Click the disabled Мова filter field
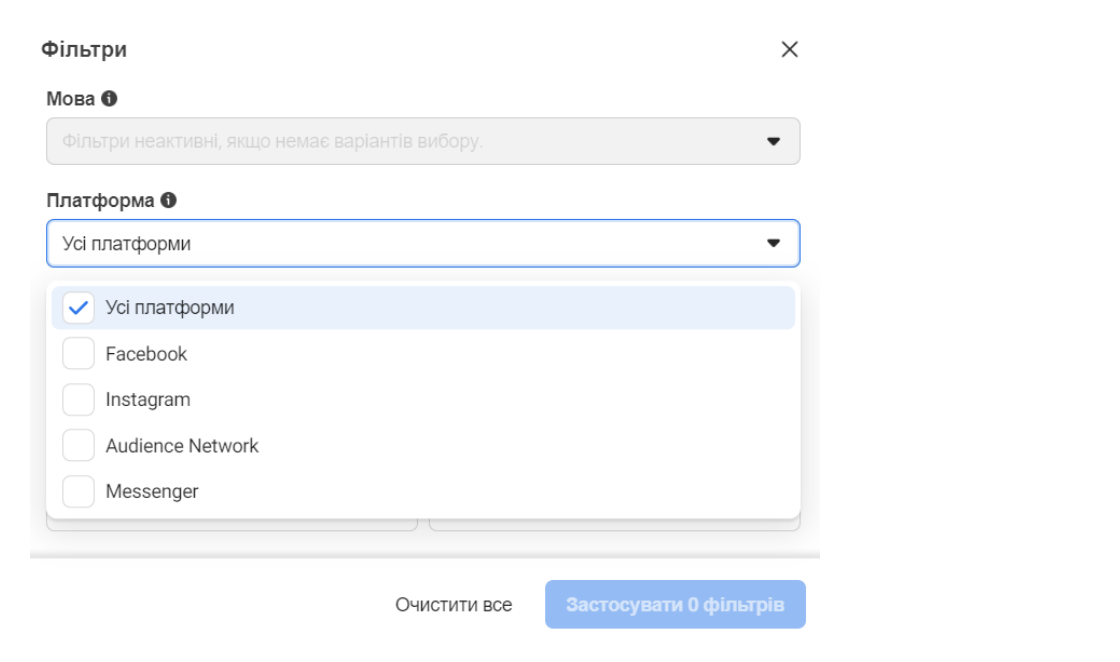The height and width of the screenshot is (662, 1120). (x=400, y=142)
